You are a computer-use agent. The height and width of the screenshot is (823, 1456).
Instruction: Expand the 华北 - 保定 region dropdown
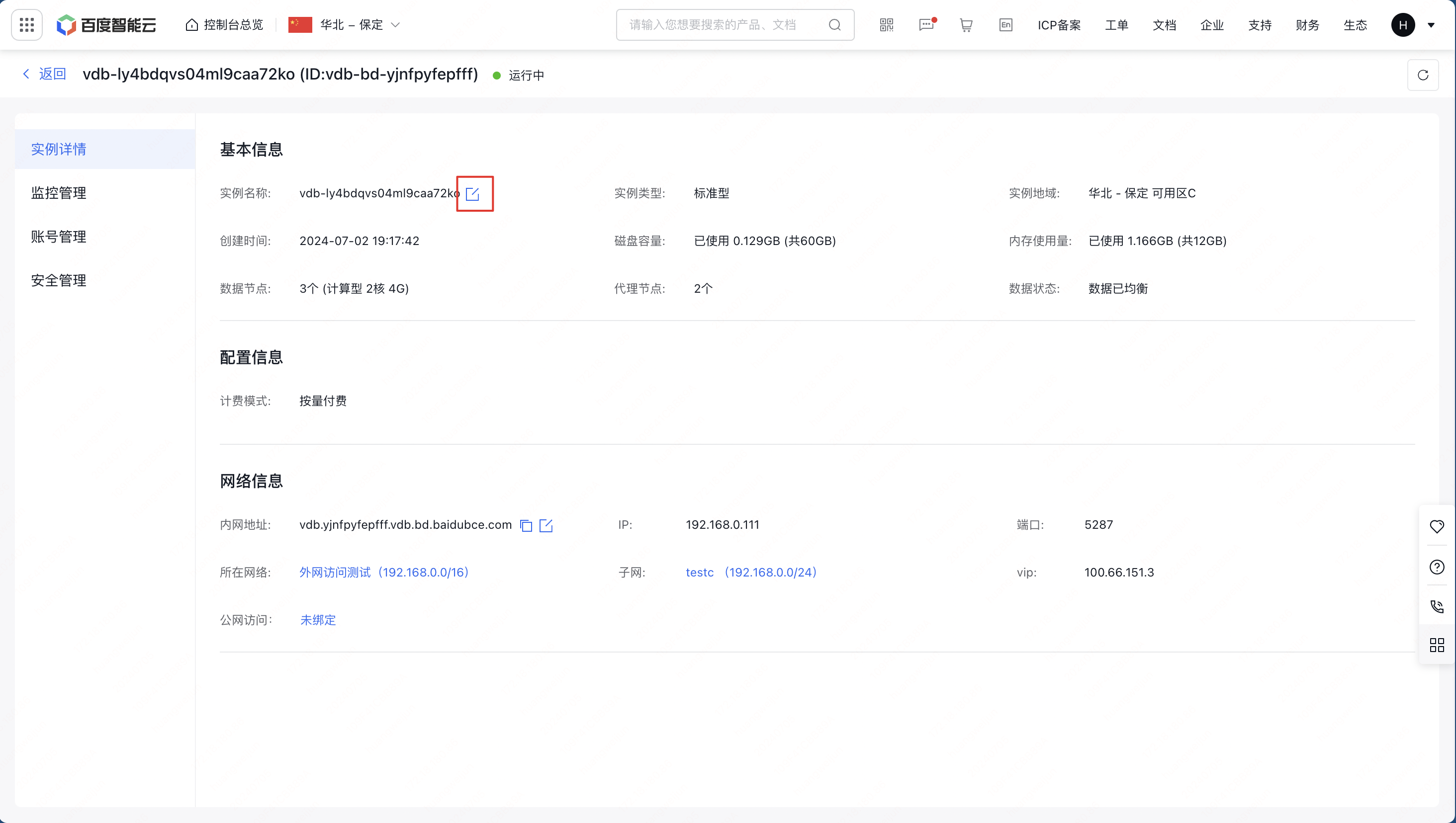(344, 25)
